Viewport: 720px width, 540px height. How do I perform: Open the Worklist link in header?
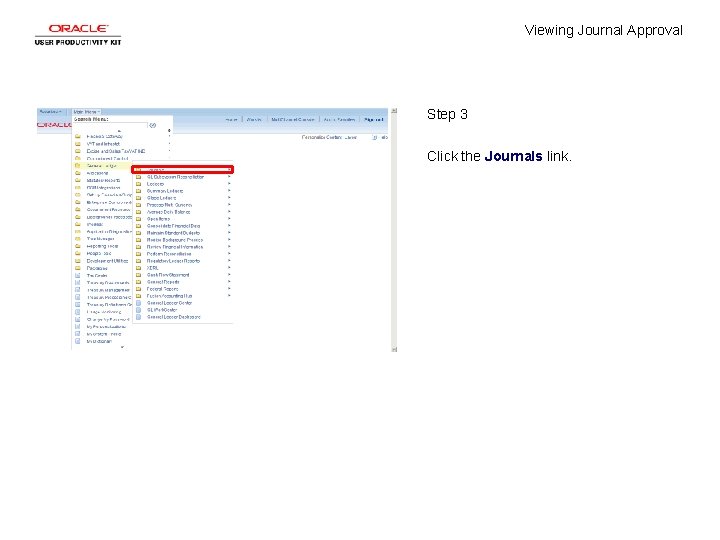254,120
